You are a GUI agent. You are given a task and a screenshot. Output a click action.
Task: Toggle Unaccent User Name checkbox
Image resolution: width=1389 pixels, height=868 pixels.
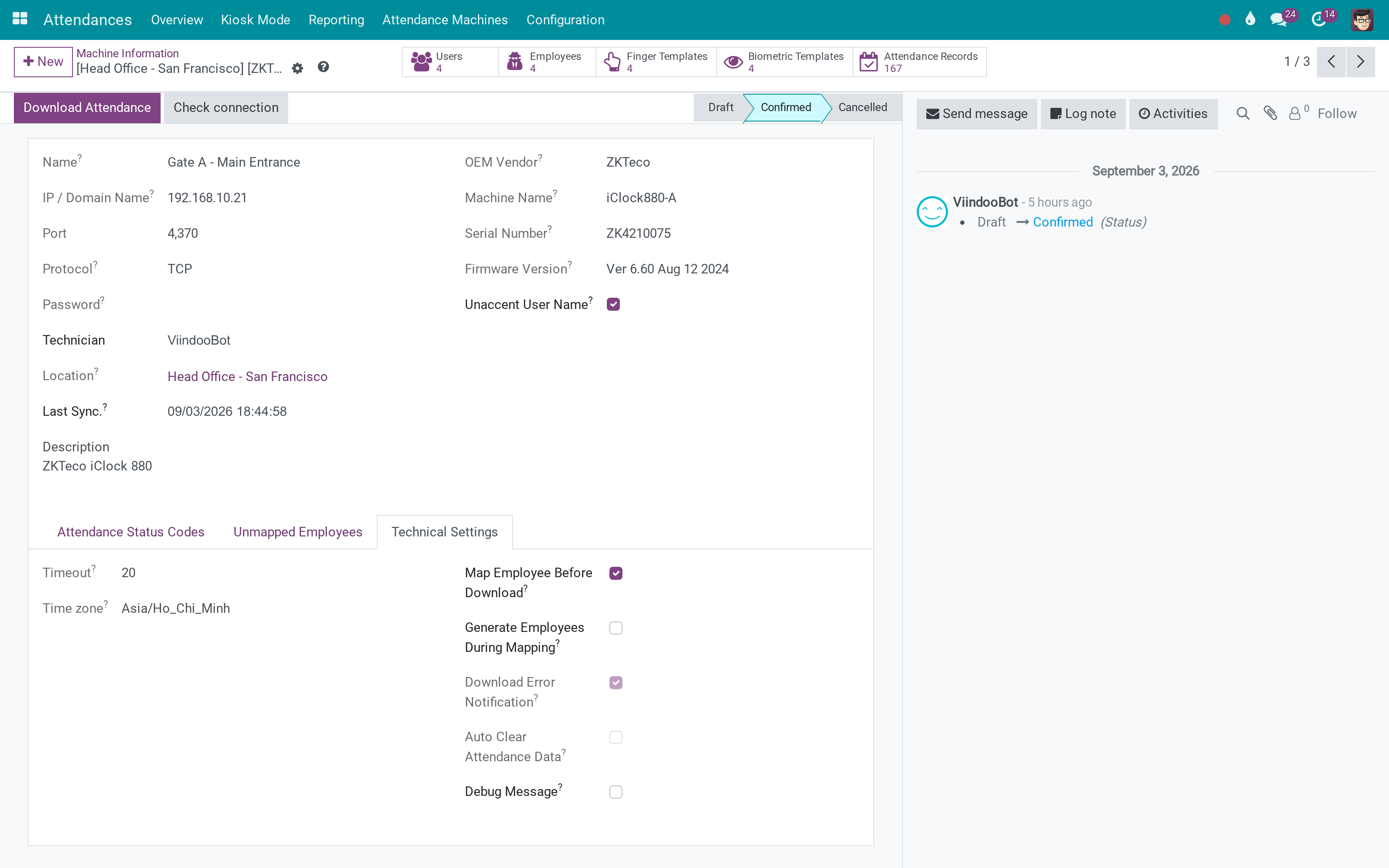[613, 304]
